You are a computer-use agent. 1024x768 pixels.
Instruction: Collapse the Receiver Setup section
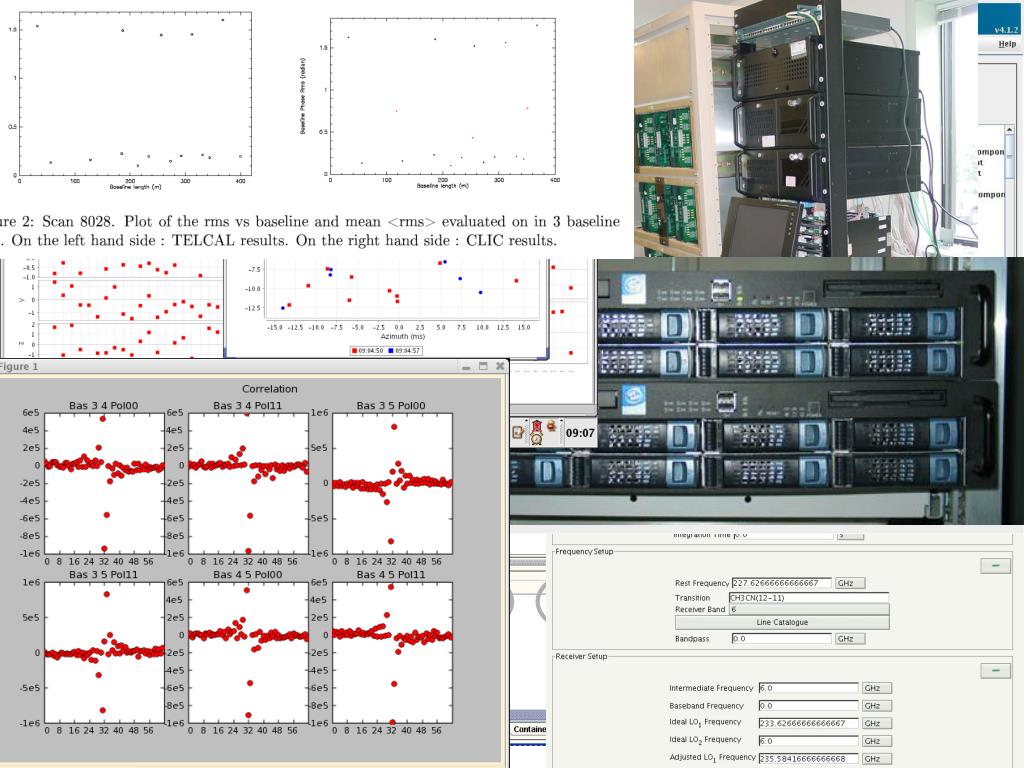tap(995, 671)
